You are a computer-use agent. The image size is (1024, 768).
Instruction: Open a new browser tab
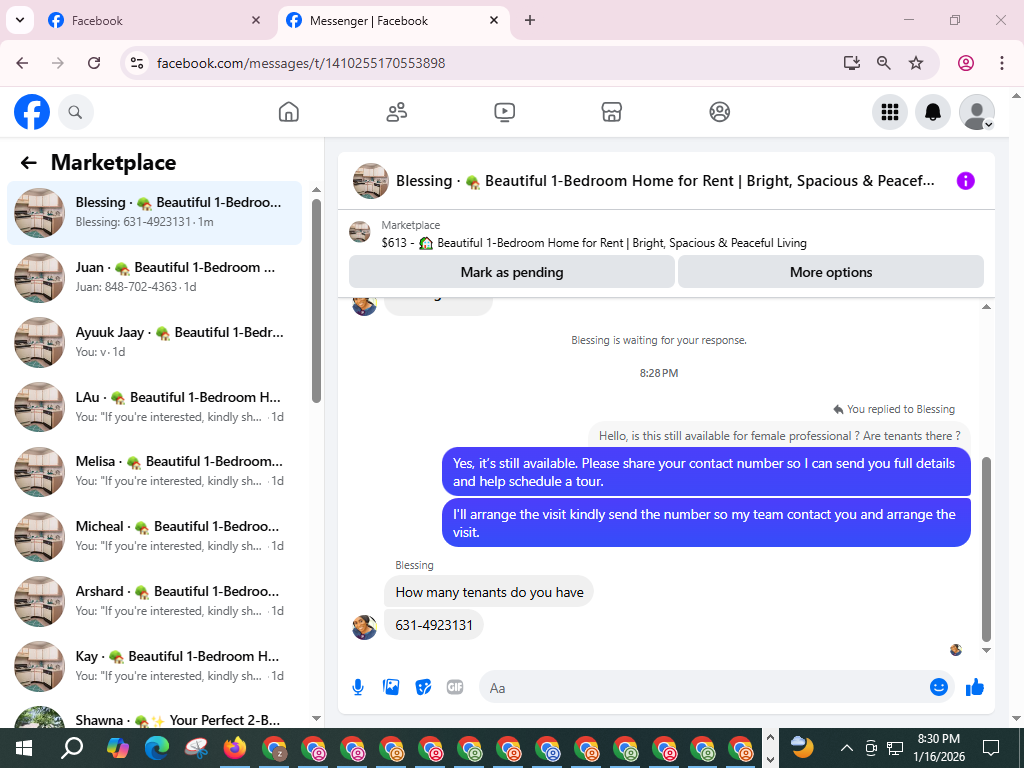click(x=530, y=20)
